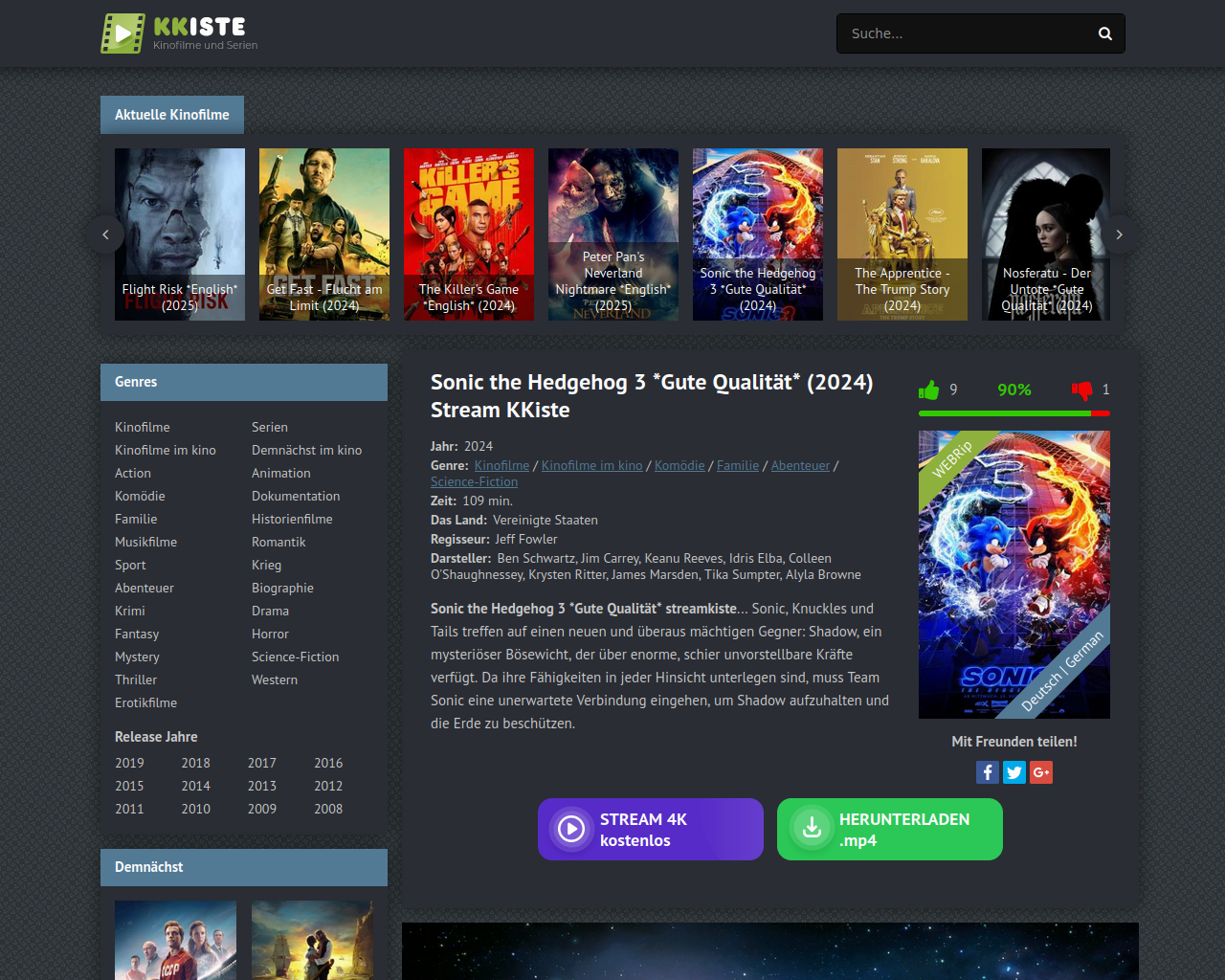Select the Krieg genre
Image resolution: width=1225 pixels, height=980 pixels.
266,565
